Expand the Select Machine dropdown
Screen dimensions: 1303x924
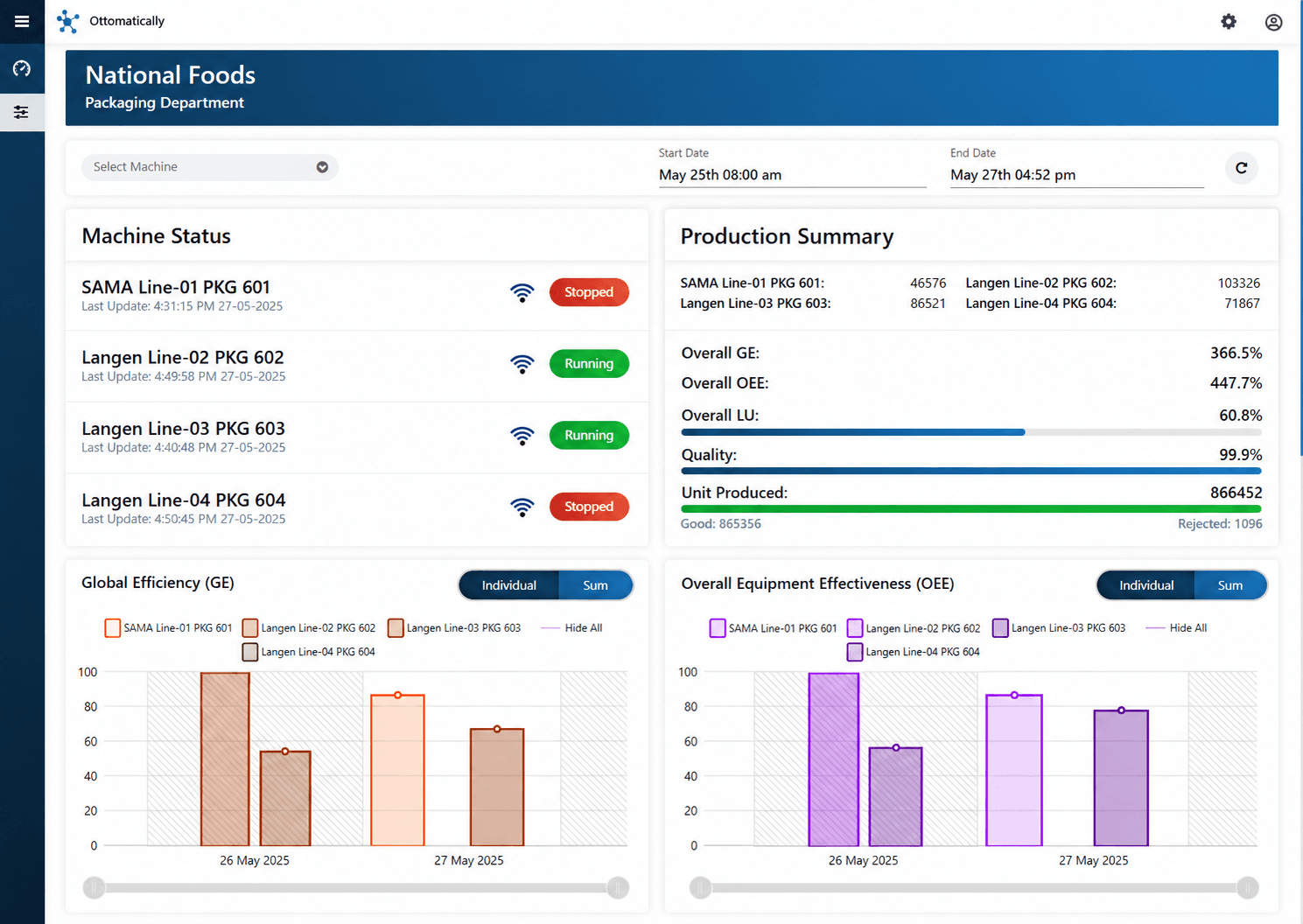point(210,167)
